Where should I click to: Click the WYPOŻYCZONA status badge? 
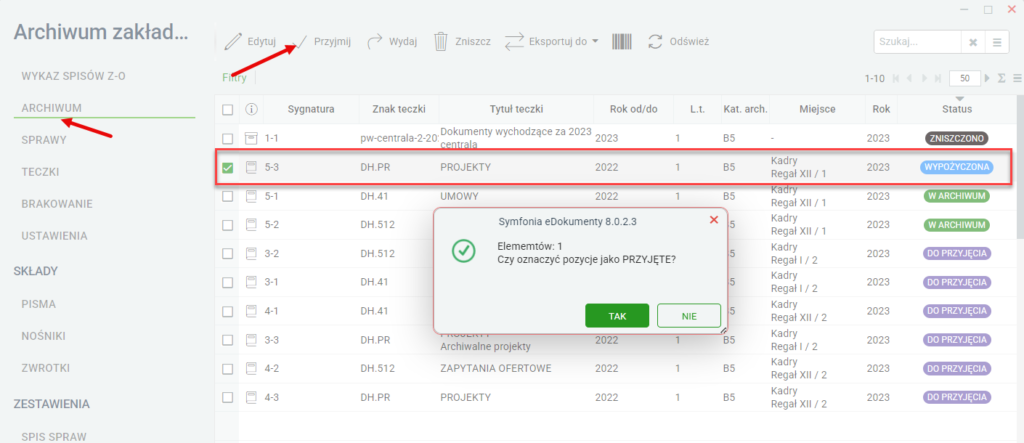click(x=957, y=167)
